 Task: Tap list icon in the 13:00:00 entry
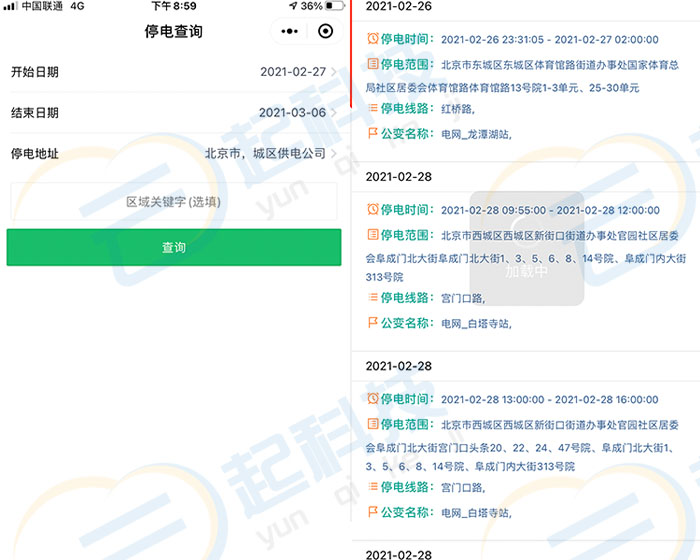tap(373, 486)
